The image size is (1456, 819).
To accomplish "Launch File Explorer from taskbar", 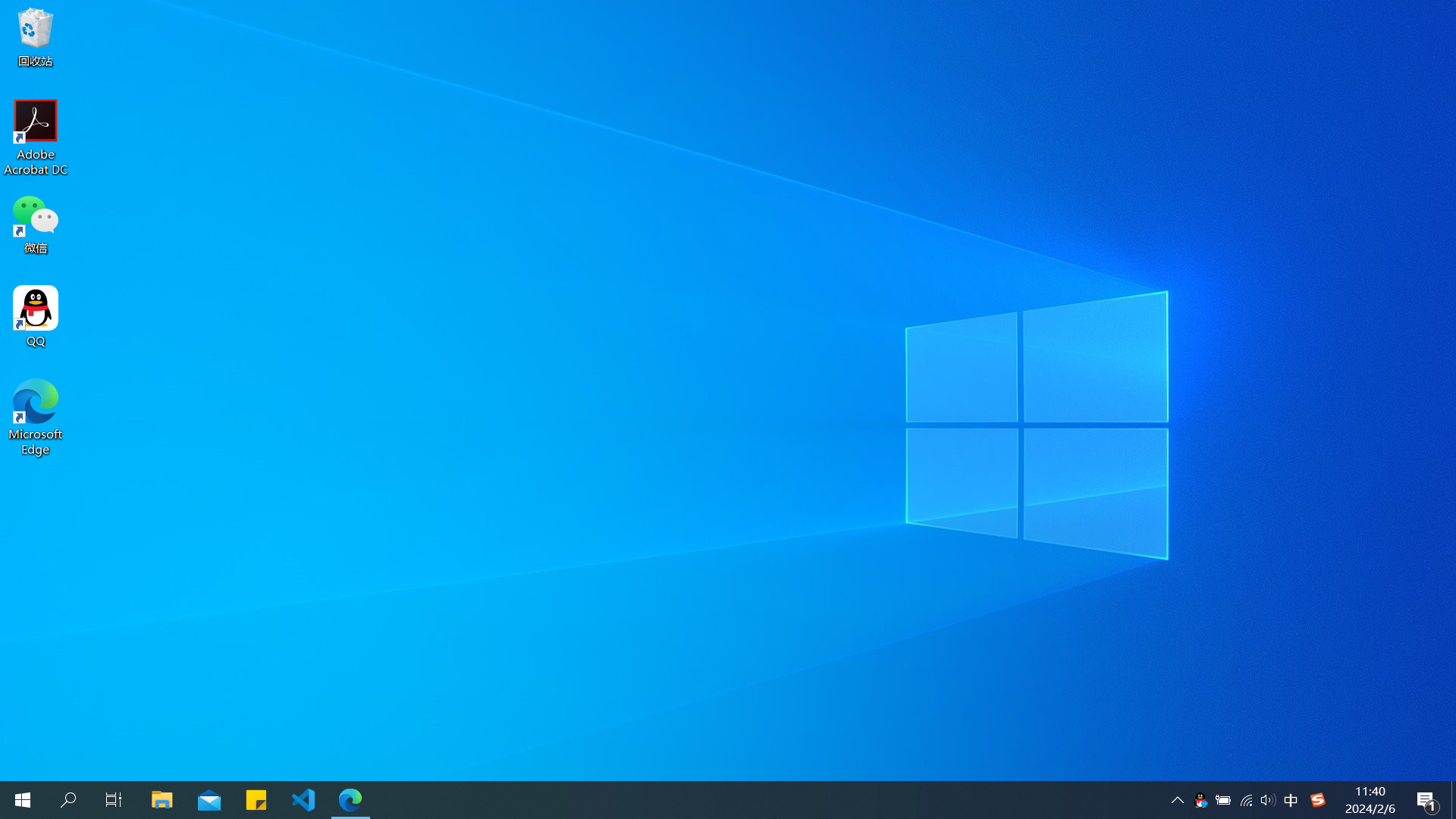I will pyautogui.click(x=162, y=800).
